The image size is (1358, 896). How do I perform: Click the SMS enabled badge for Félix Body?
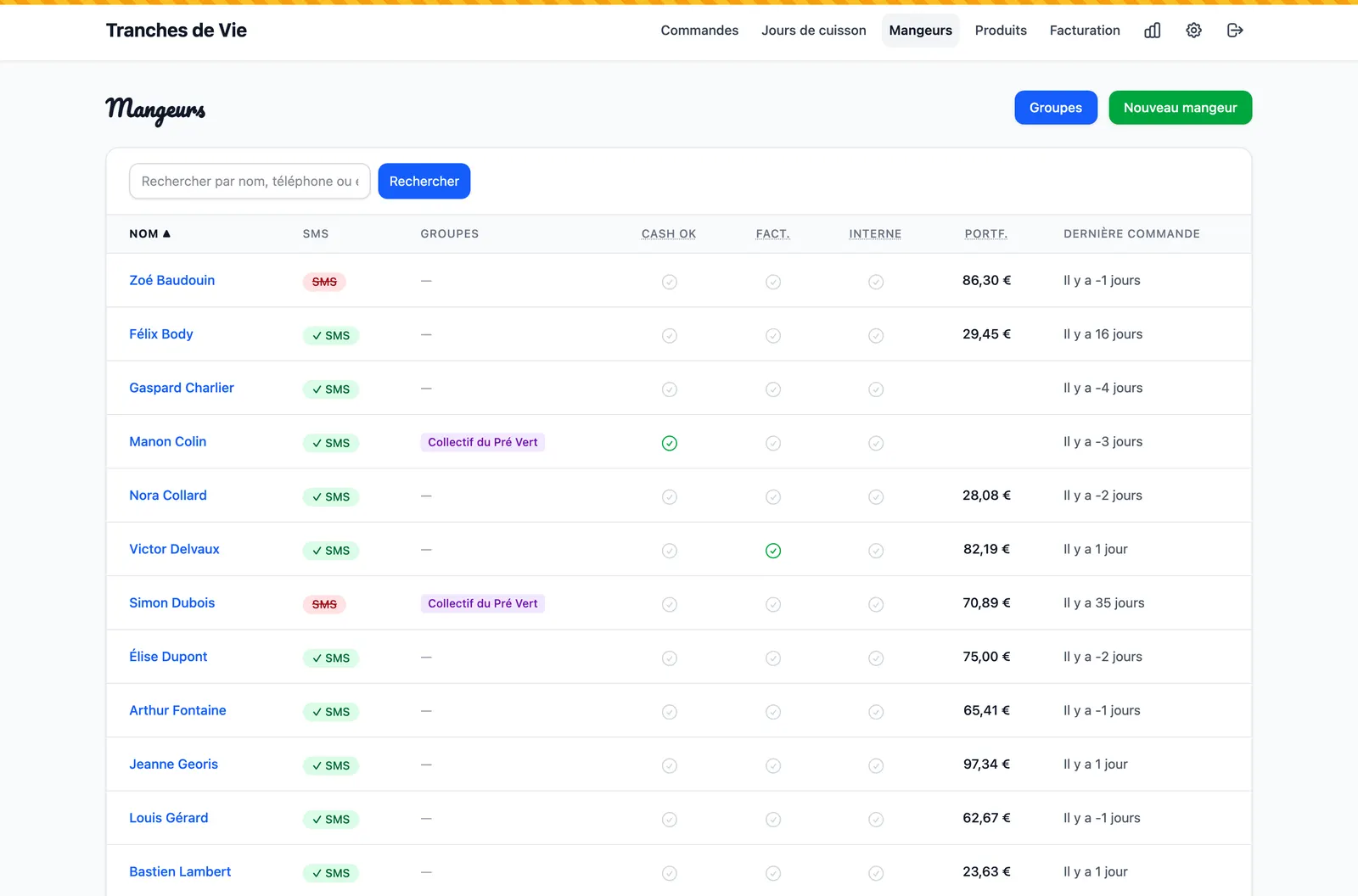(331, 335)
